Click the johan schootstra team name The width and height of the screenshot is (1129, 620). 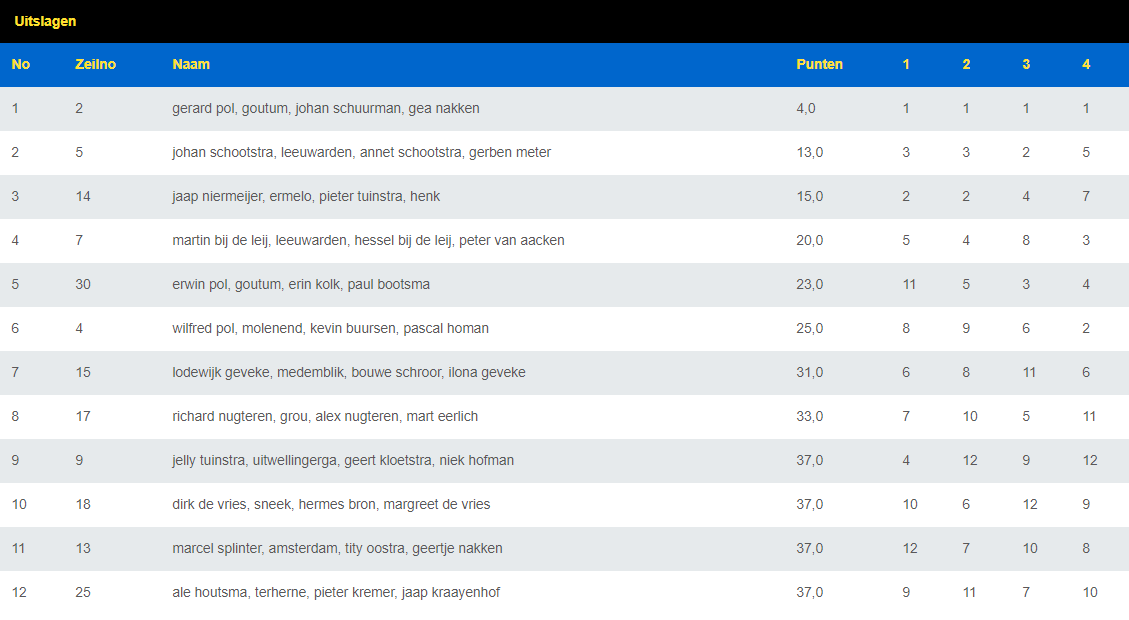[361, 152]
